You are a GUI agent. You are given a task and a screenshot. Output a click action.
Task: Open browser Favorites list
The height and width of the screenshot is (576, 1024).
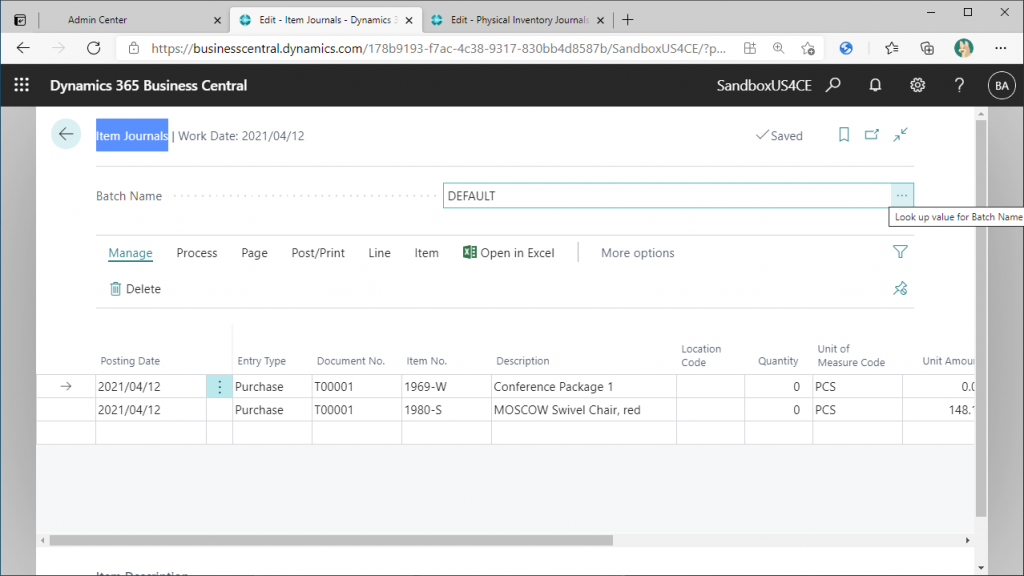[891, 48]
